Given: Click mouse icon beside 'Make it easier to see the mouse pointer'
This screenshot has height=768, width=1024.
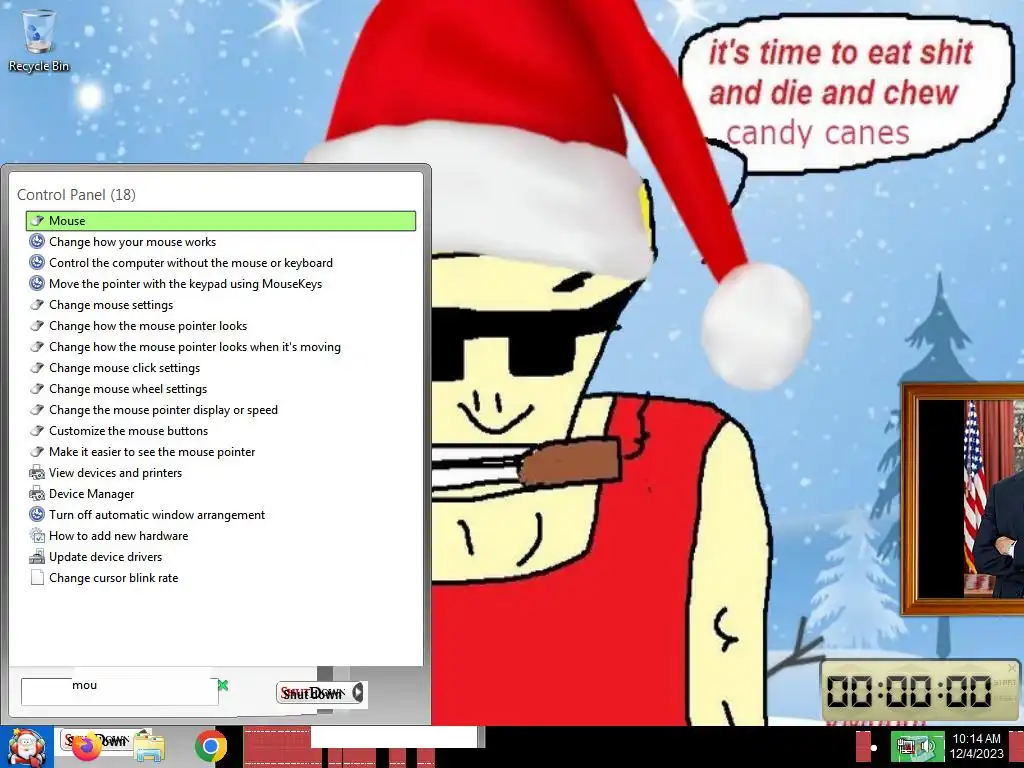Looking at the screenshot, I should [37, 452].
